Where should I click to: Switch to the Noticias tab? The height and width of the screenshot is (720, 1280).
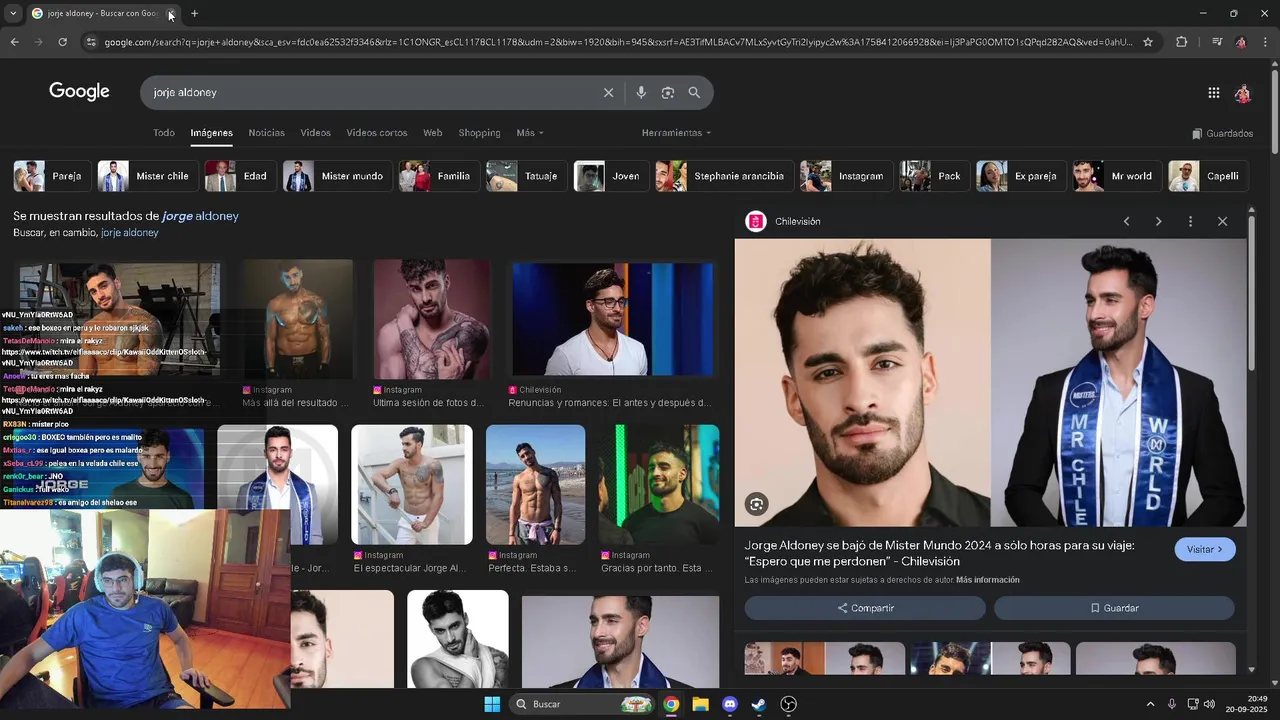[x=267, y=133]
